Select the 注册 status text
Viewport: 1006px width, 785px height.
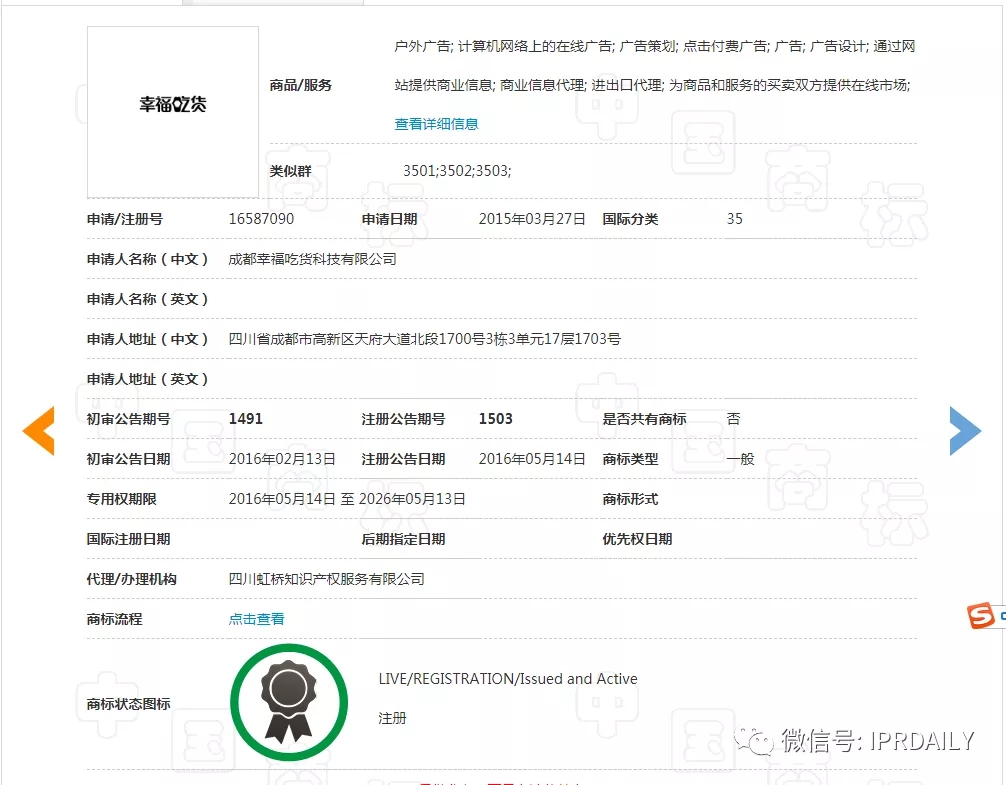(x=392, y=718)
